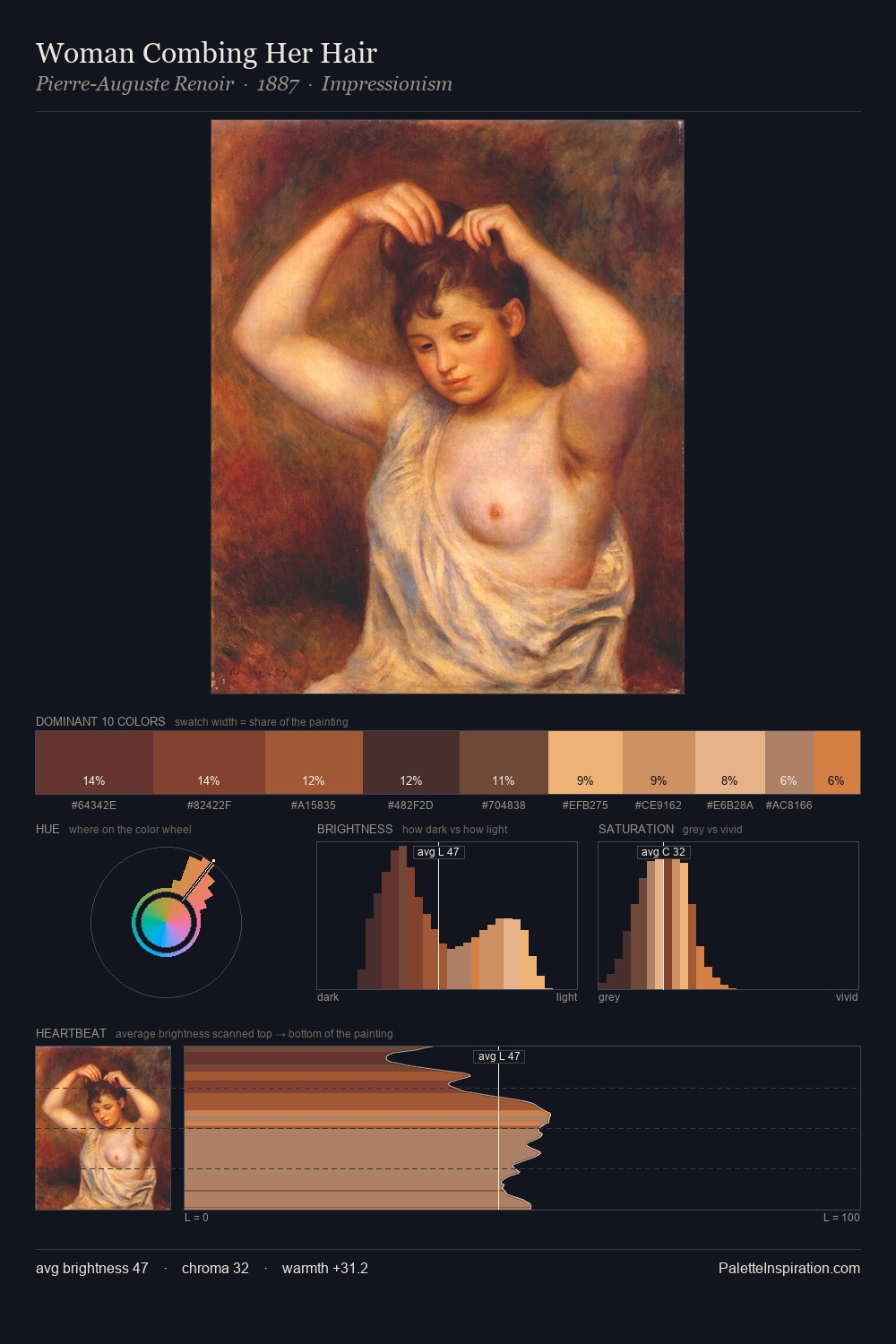
Task: Select the 9% tan swatch above #CE9162
Action: (659, 762)
